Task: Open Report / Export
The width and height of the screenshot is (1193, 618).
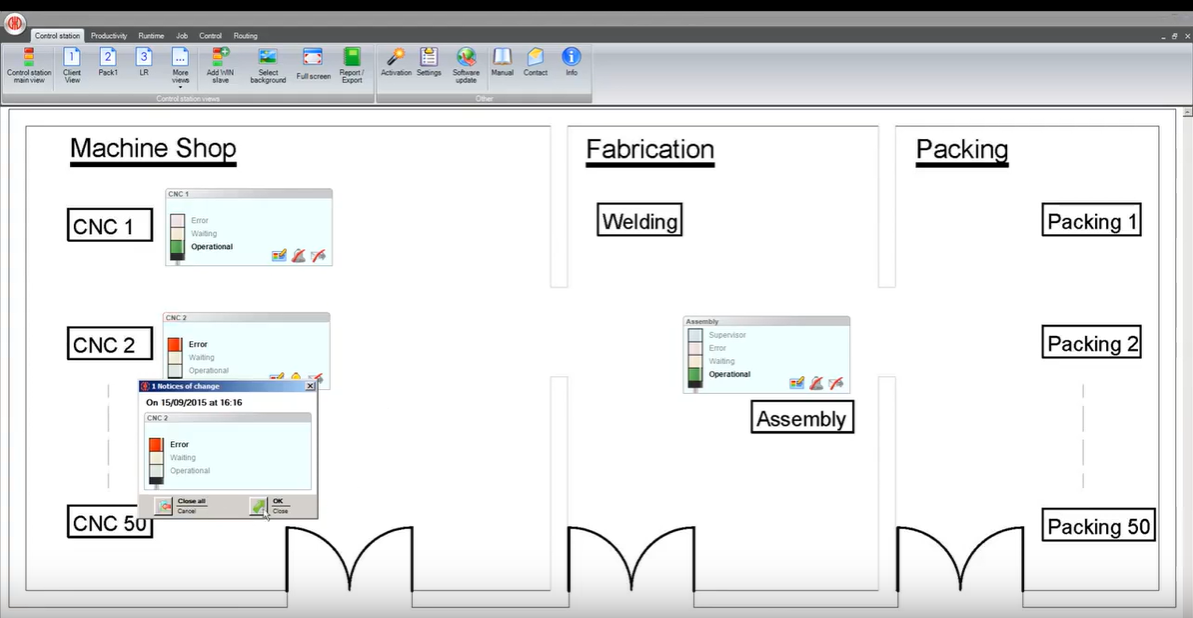Action: (x=351, y=65)
